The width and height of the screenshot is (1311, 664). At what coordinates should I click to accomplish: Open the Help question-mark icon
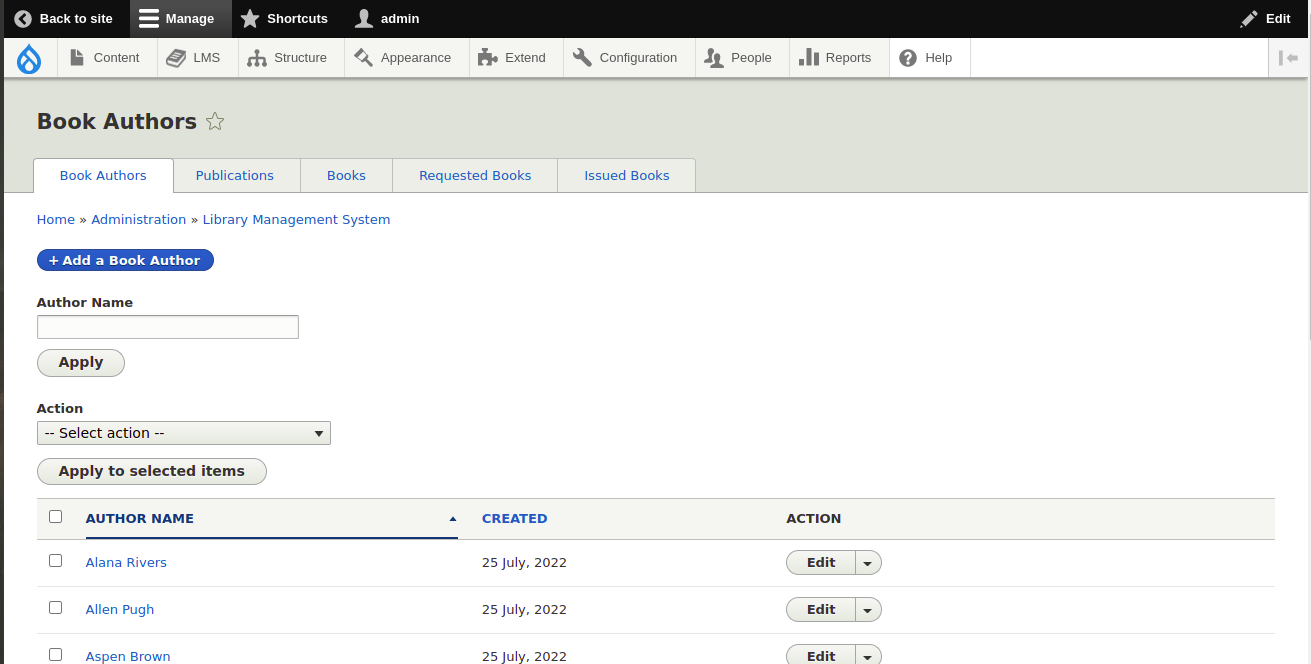(x=906, y=57)
